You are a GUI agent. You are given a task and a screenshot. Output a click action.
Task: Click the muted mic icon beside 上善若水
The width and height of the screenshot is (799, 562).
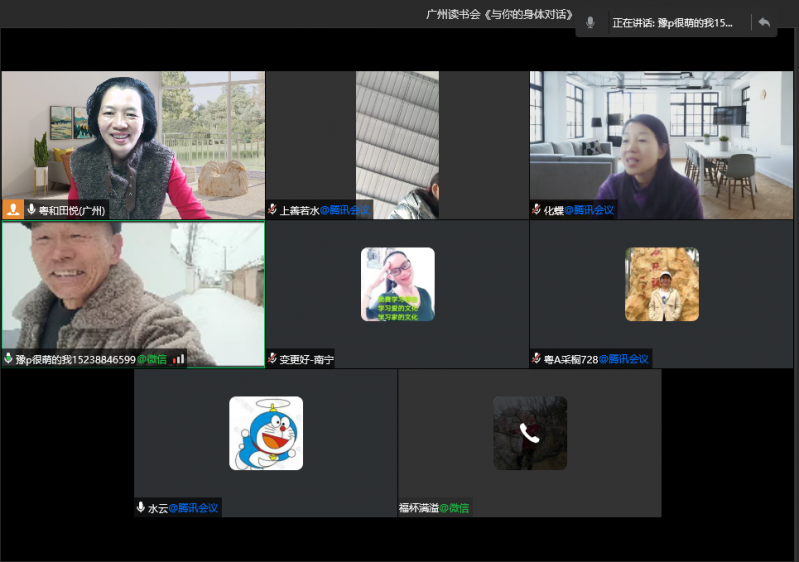272,210
